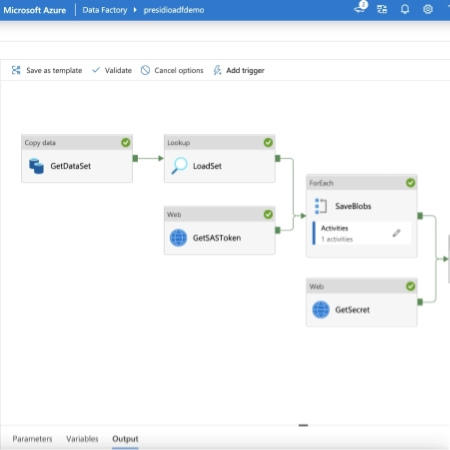
Task: Click the Copy data header label
Action: [x=40, y=143]
